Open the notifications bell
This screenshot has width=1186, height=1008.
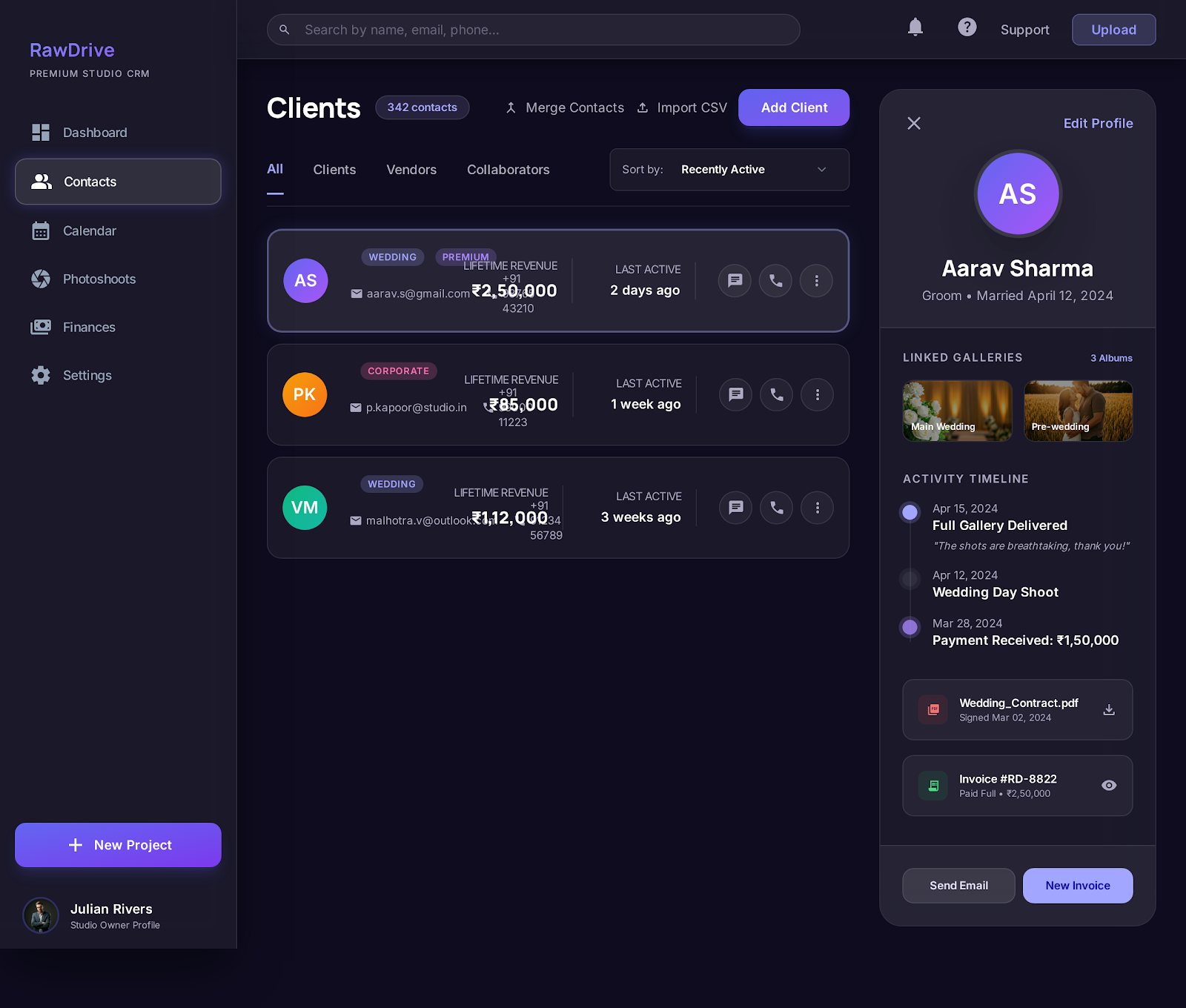(915, 28)
